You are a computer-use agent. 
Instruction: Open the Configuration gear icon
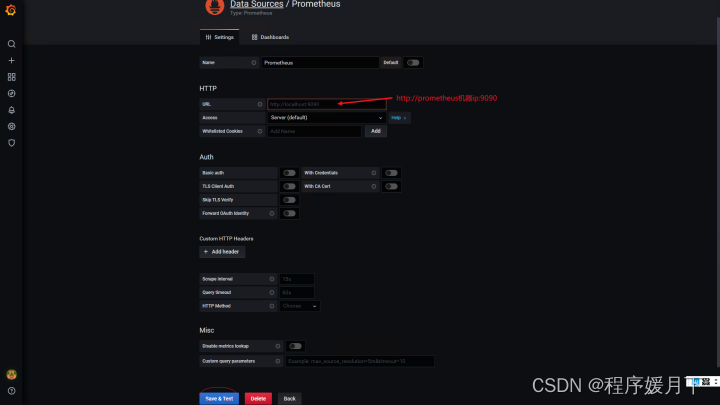click(x=11, y=126)
